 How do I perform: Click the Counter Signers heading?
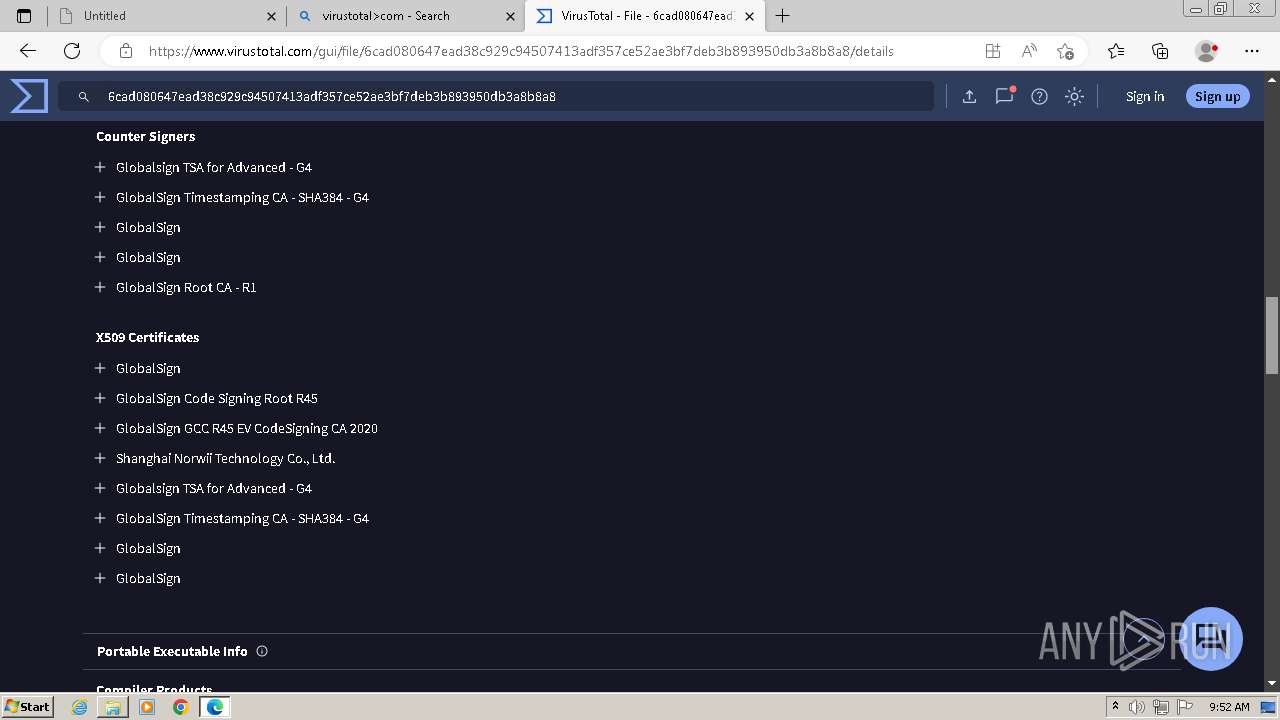[x=146, y=136]
